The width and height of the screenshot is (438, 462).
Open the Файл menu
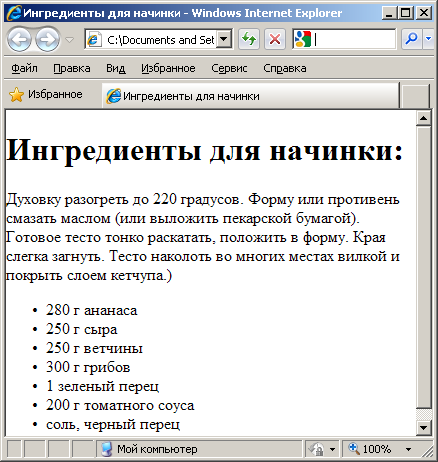tap(24, 68)
